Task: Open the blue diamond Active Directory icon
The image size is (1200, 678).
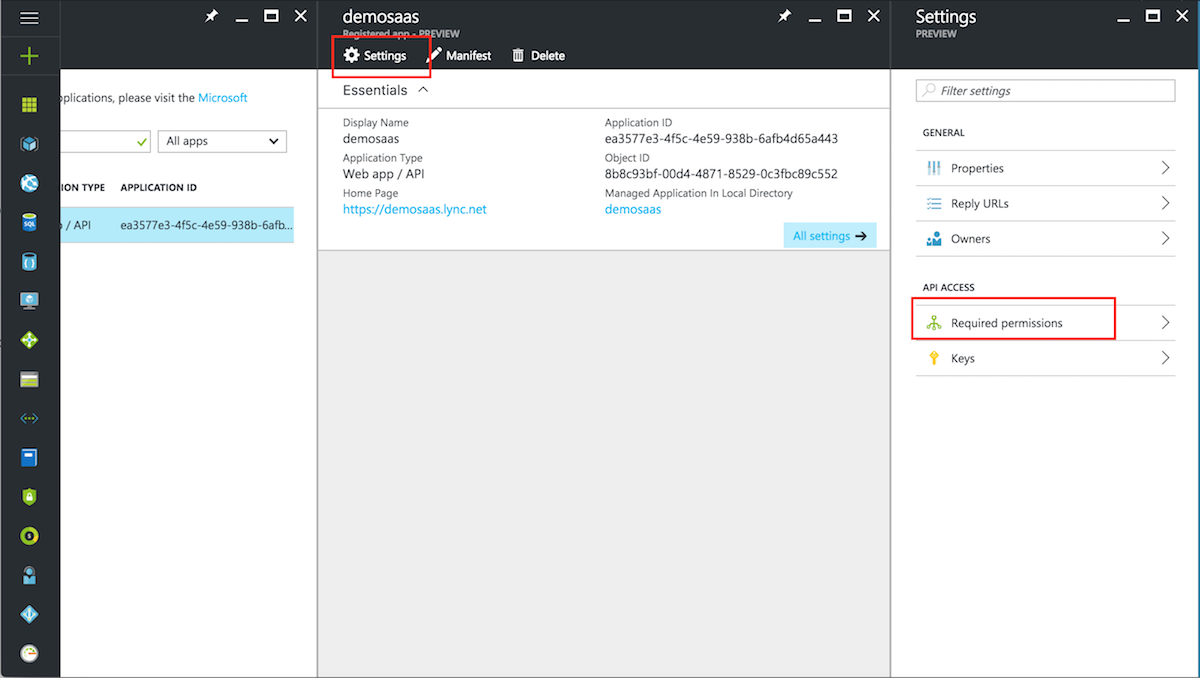Action: coord(29,614)
